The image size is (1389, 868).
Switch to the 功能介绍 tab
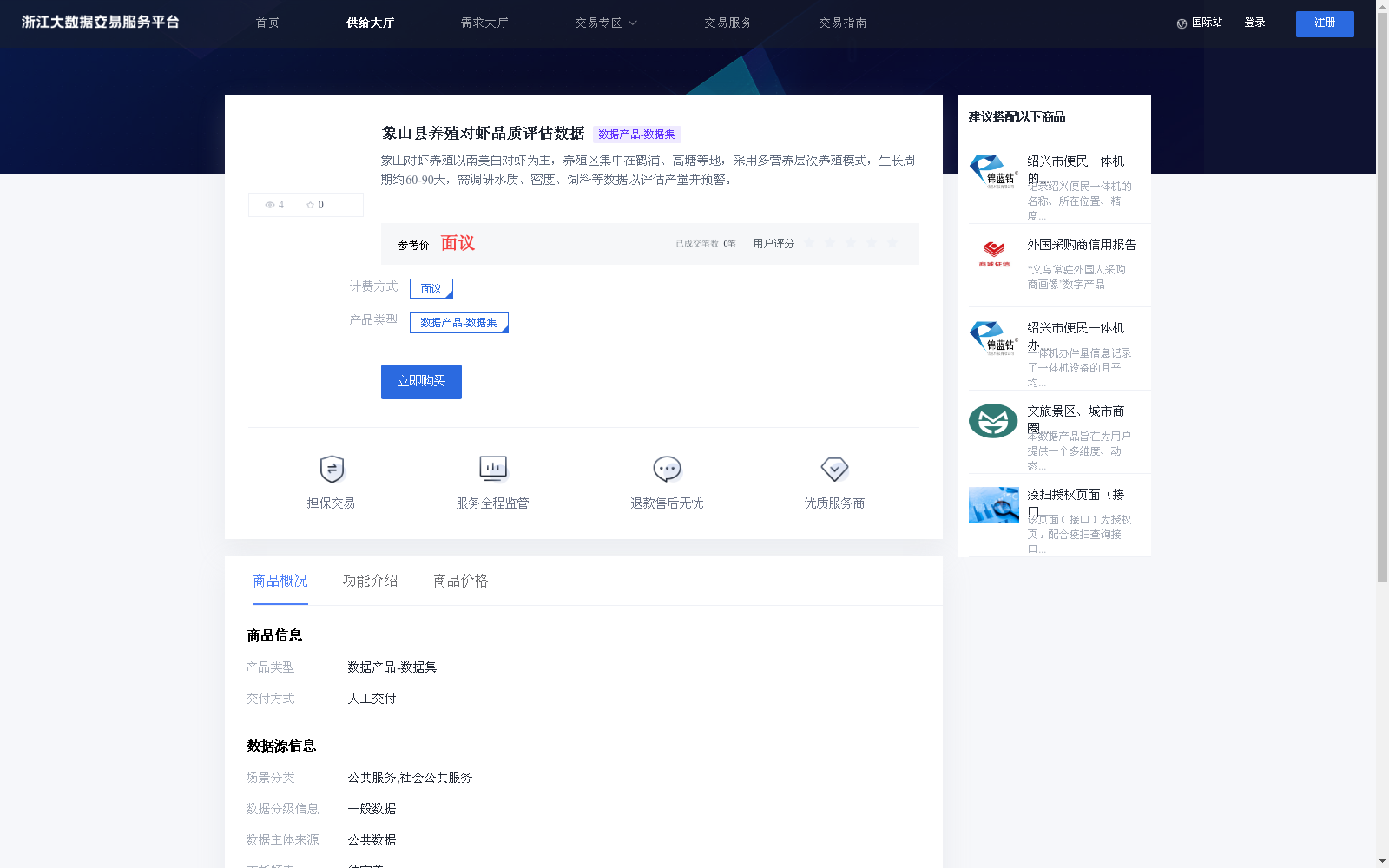pos(371,581)
